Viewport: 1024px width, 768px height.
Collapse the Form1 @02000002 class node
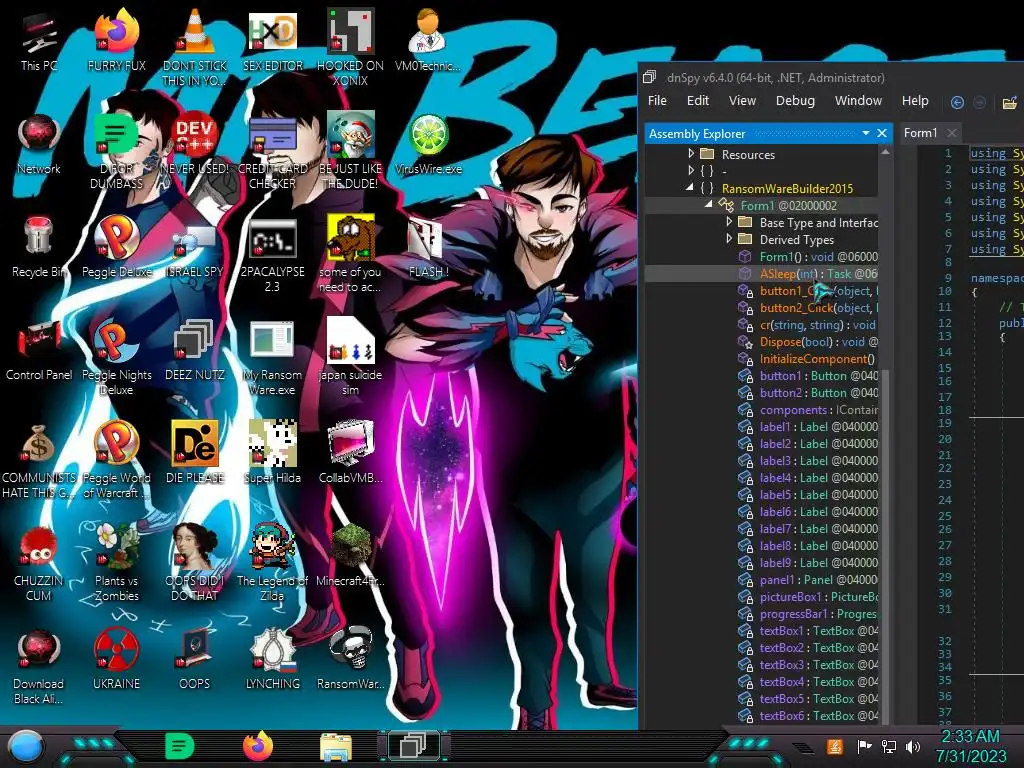pos(709,204)
